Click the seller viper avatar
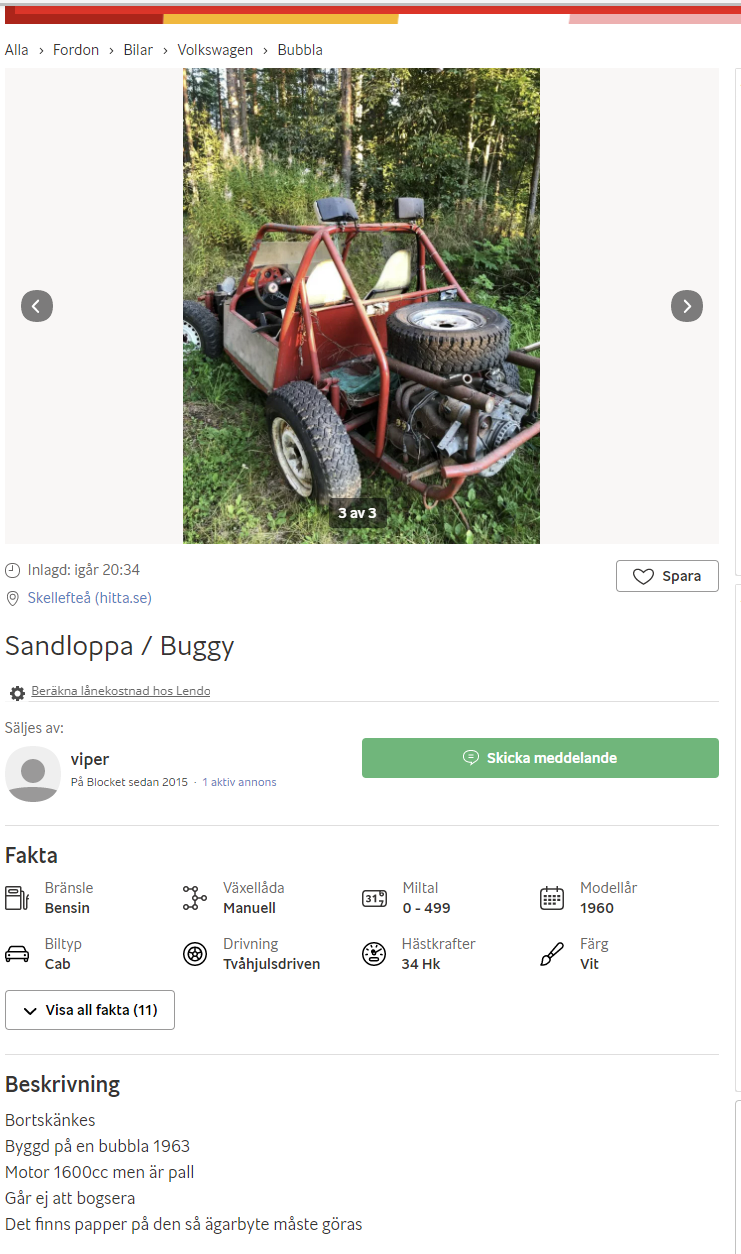741x1254 pixels. click(x=33, y=773)
